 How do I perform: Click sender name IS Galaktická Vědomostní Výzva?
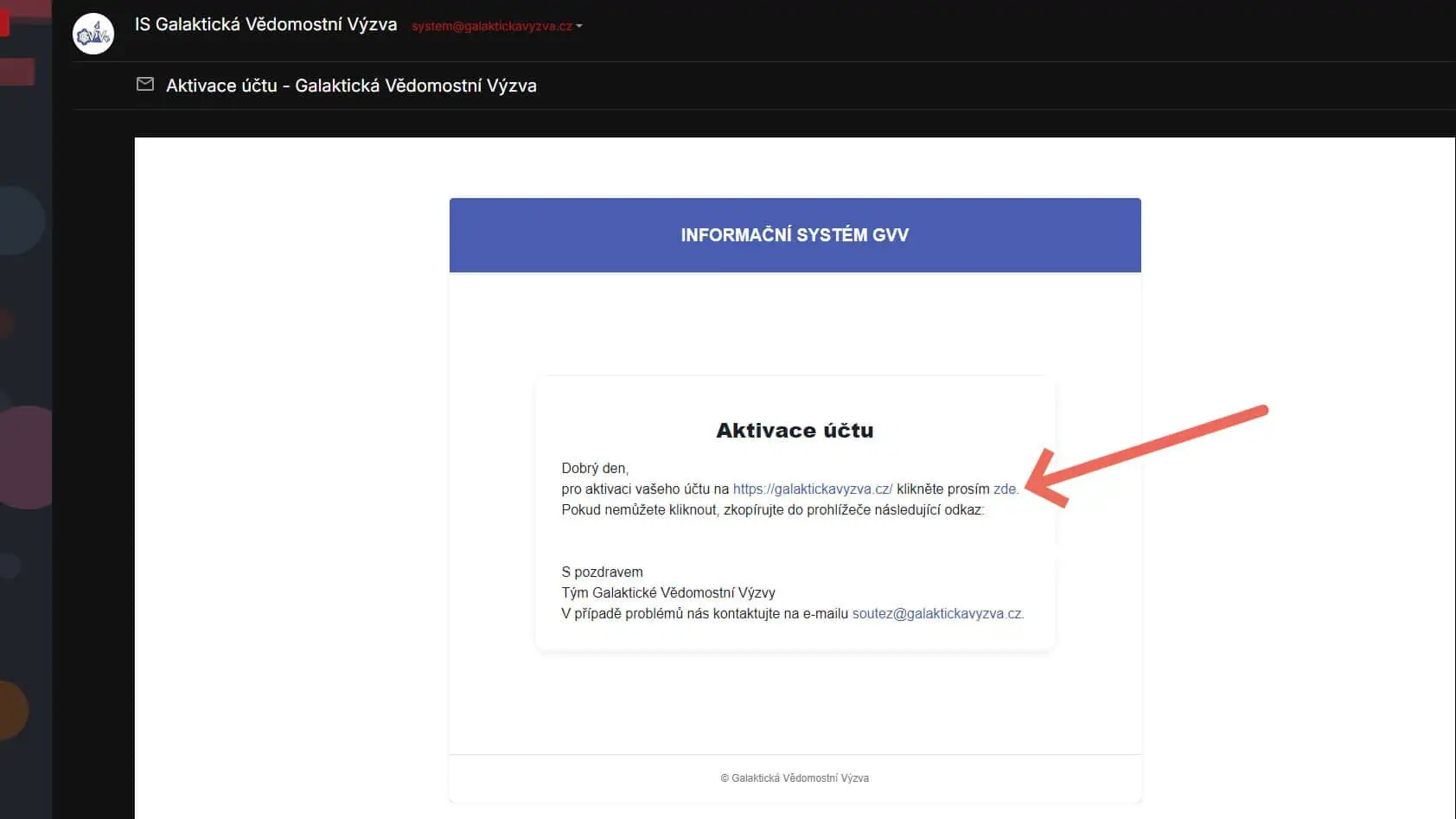tap(265, 25)
